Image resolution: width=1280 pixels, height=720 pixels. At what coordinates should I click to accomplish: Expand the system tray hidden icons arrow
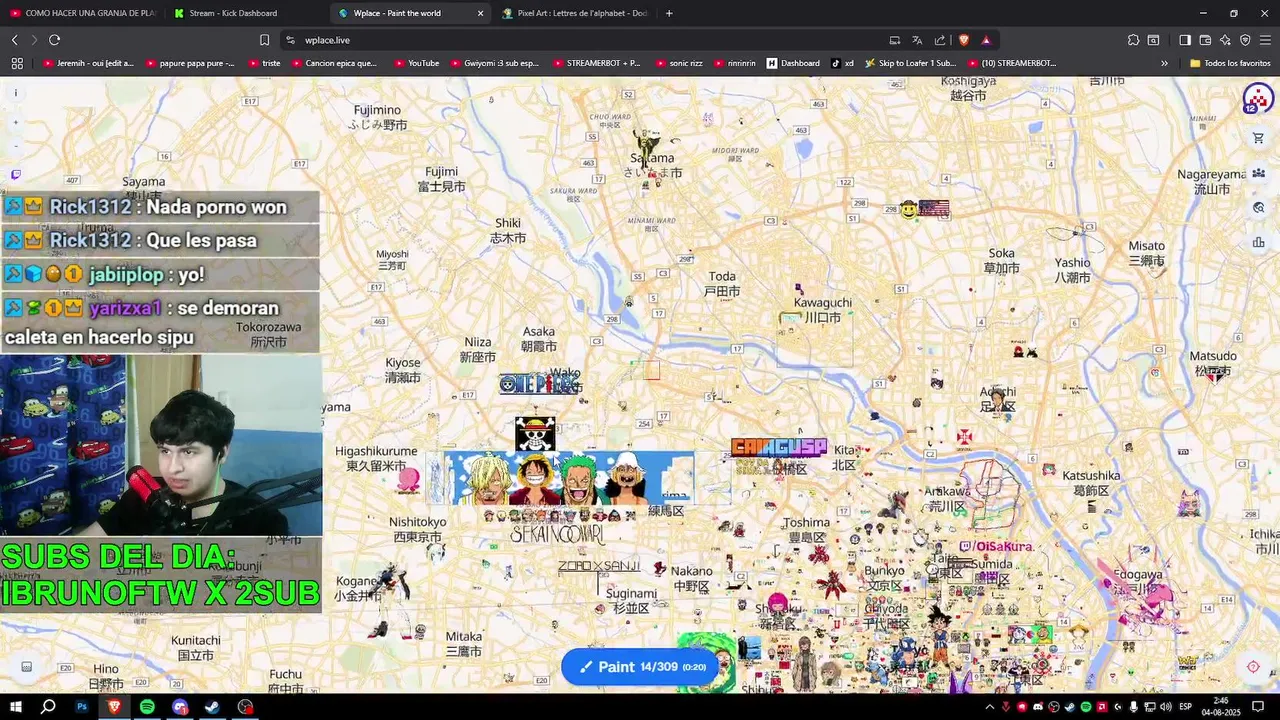pos(990,707)
